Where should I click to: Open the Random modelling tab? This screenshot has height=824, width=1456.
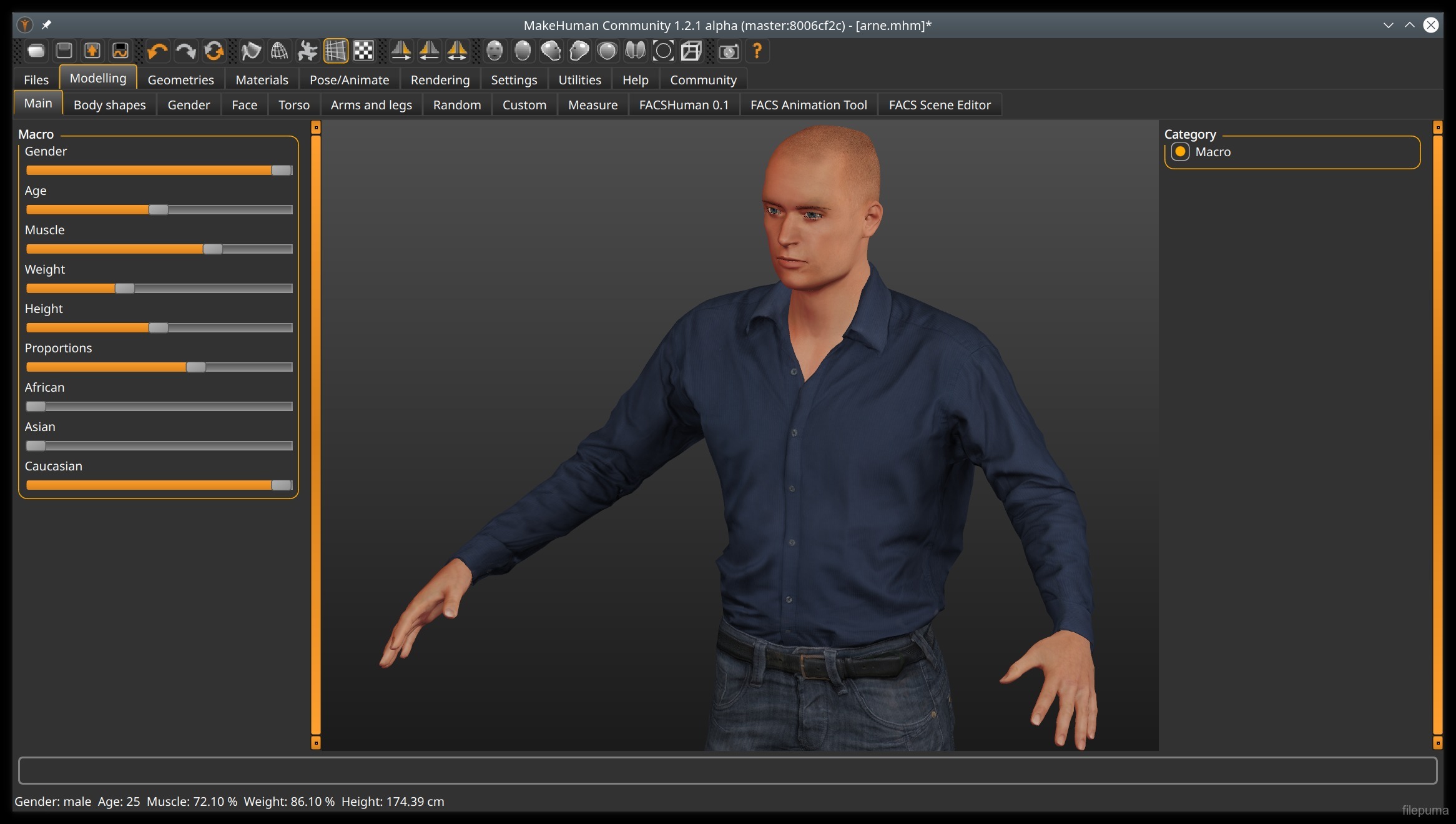(x=457, y=105)
